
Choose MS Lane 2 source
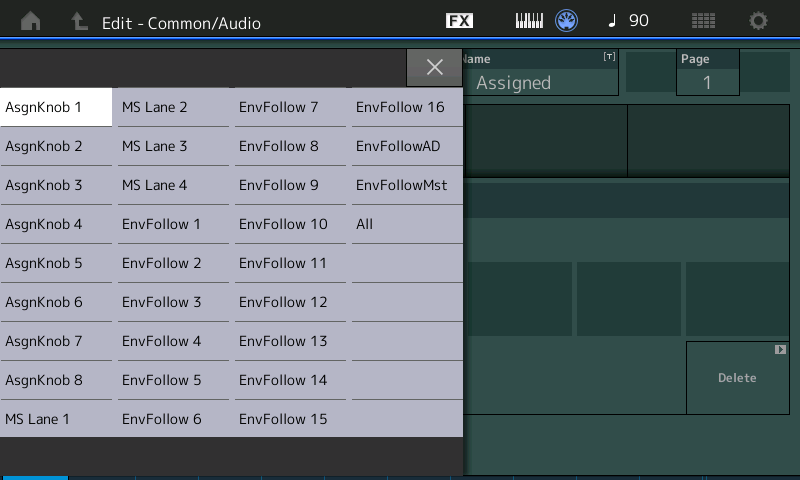[173, 107]
